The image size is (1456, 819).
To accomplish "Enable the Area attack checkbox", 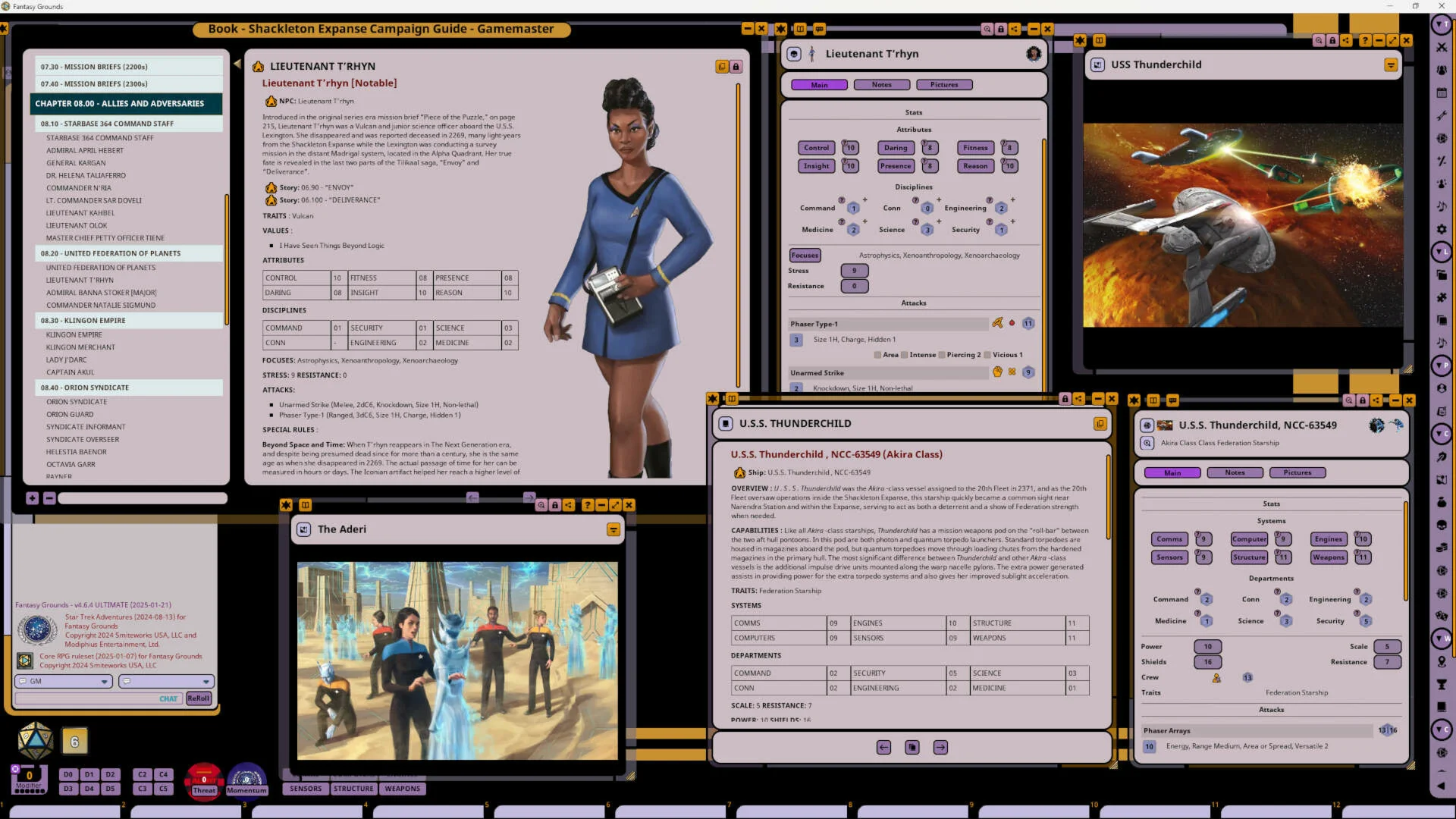I will pyautogui.click(x=877, y=355).
